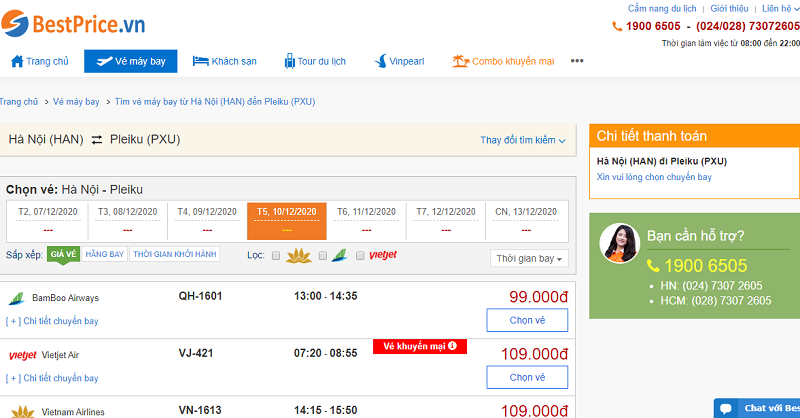Viewport: 800px width, 418px height.
Task: Click Chọn vé for QH-1601 flight
Action: coord(527,320)
